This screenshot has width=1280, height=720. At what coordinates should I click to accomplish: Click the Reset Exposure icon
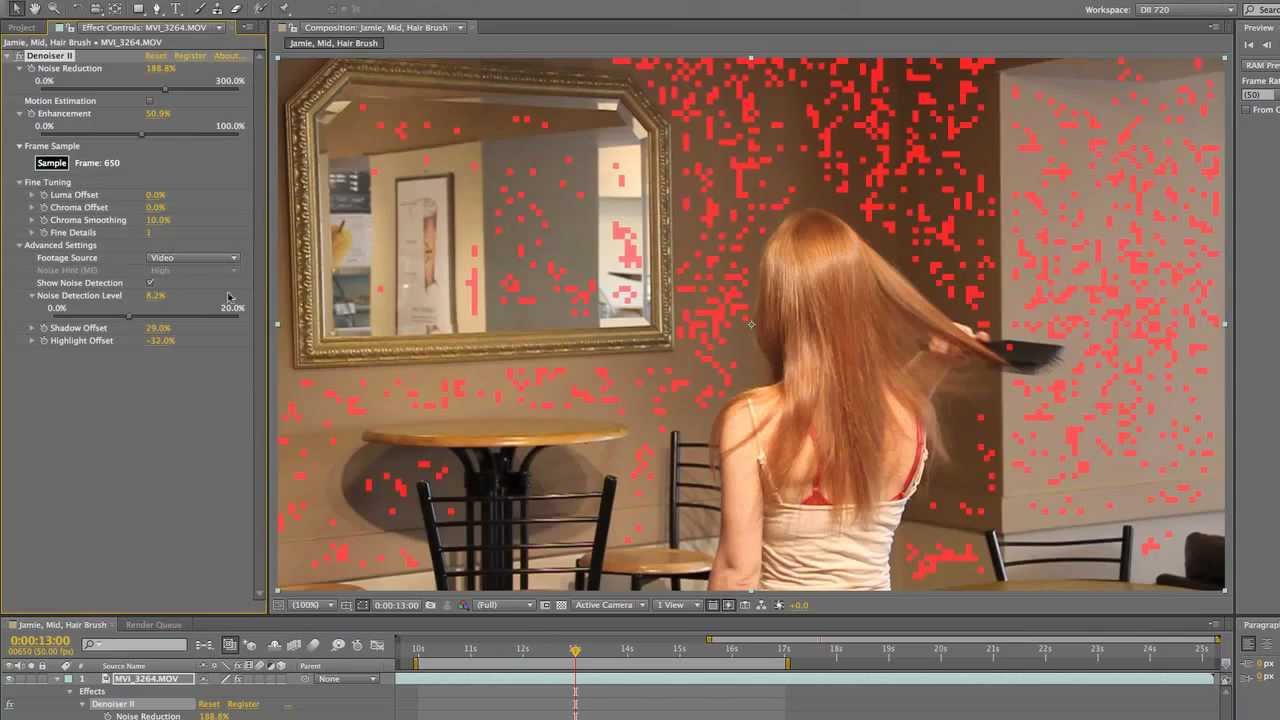point(778,605)
